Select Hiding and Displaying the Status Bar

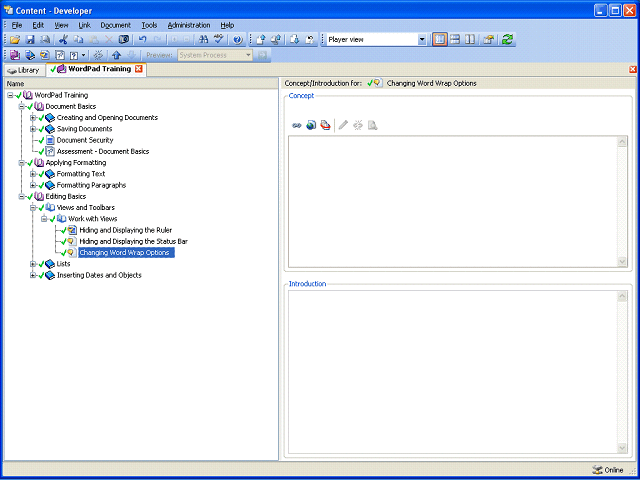pos(133,242)
